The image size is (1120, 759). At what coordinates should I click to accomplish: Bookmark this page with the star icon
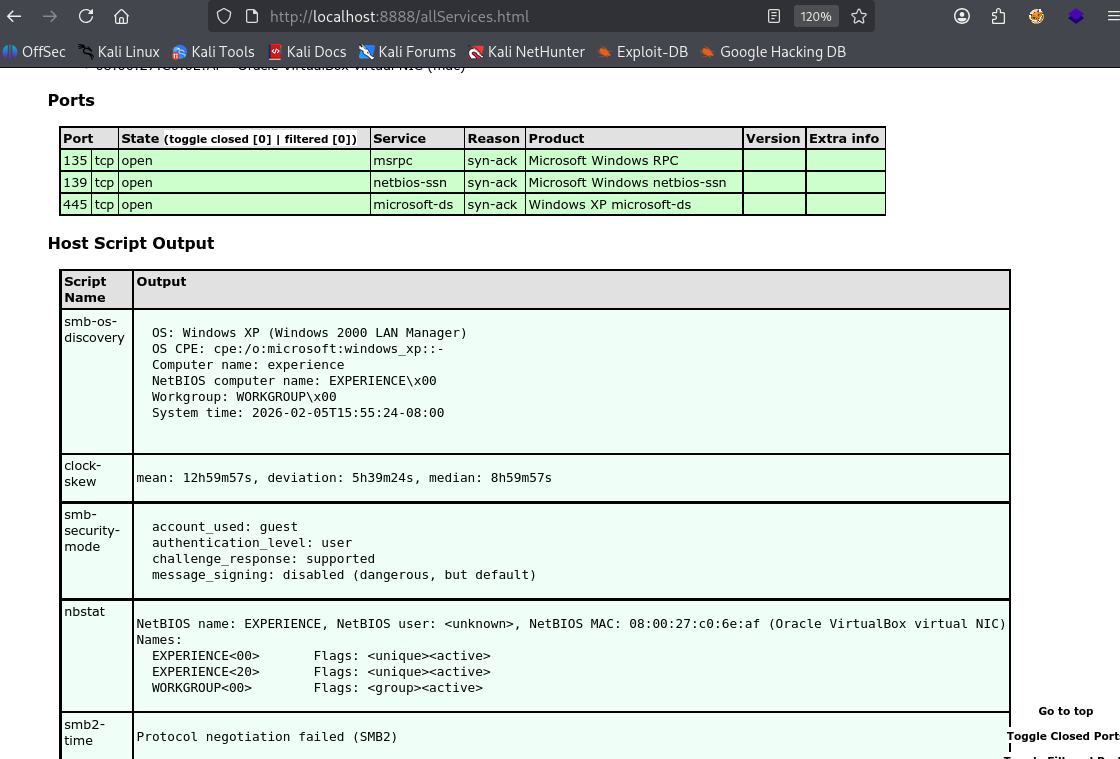[859, 16]
